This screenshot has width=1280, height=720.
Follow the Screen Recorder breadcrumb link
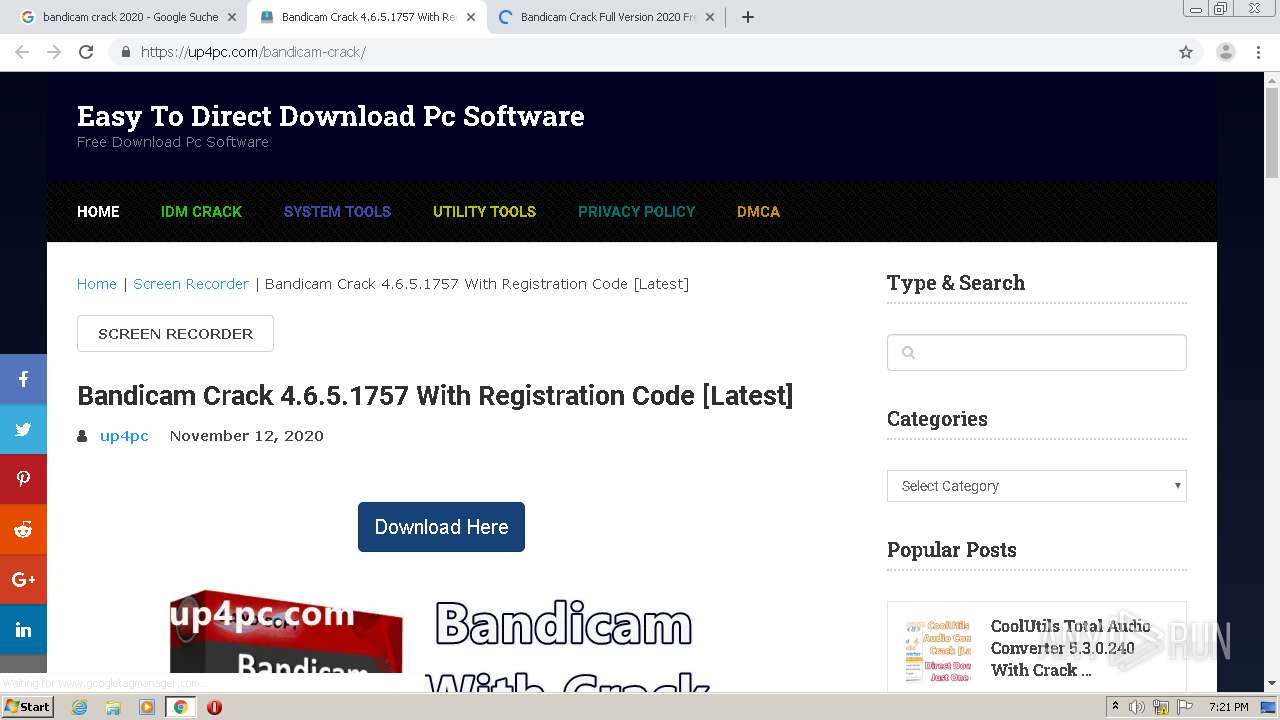(191, 284)
